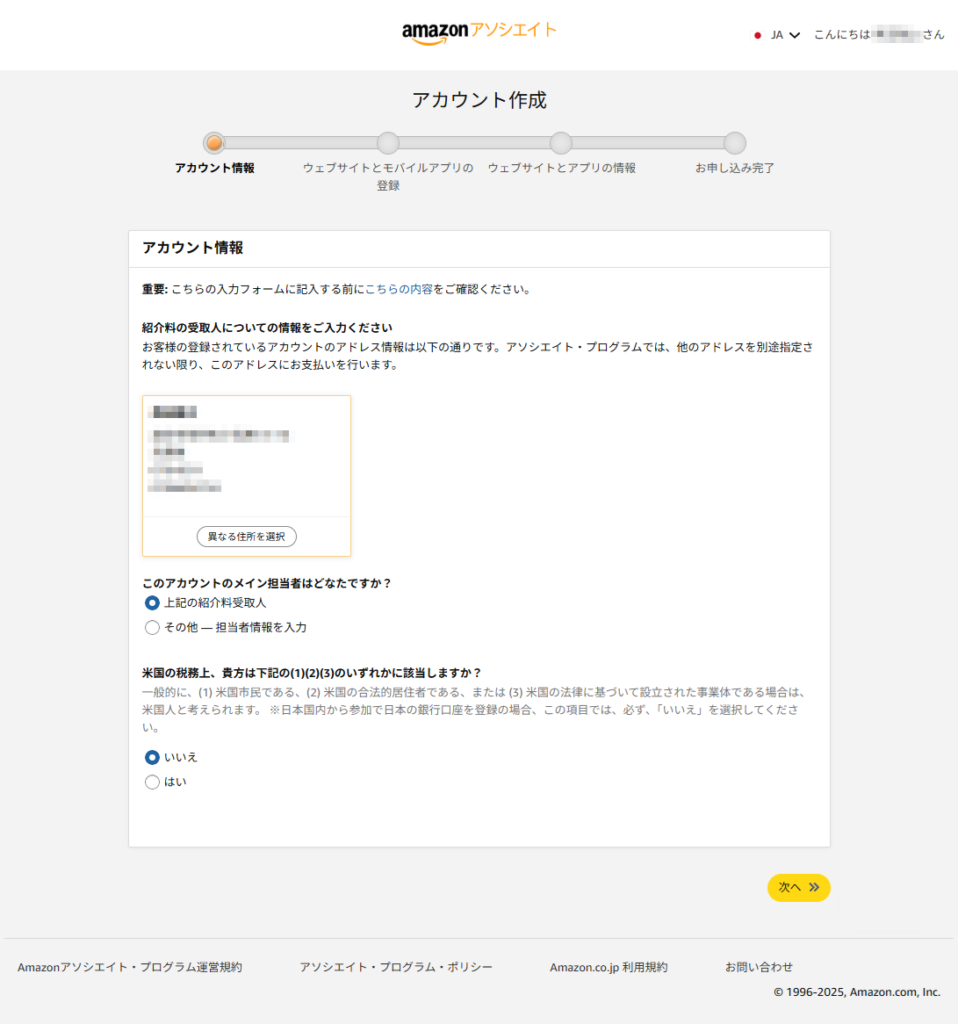This screenshot has height=1024, width=958.
Task: Click the 次へ button
Action: 799,888
